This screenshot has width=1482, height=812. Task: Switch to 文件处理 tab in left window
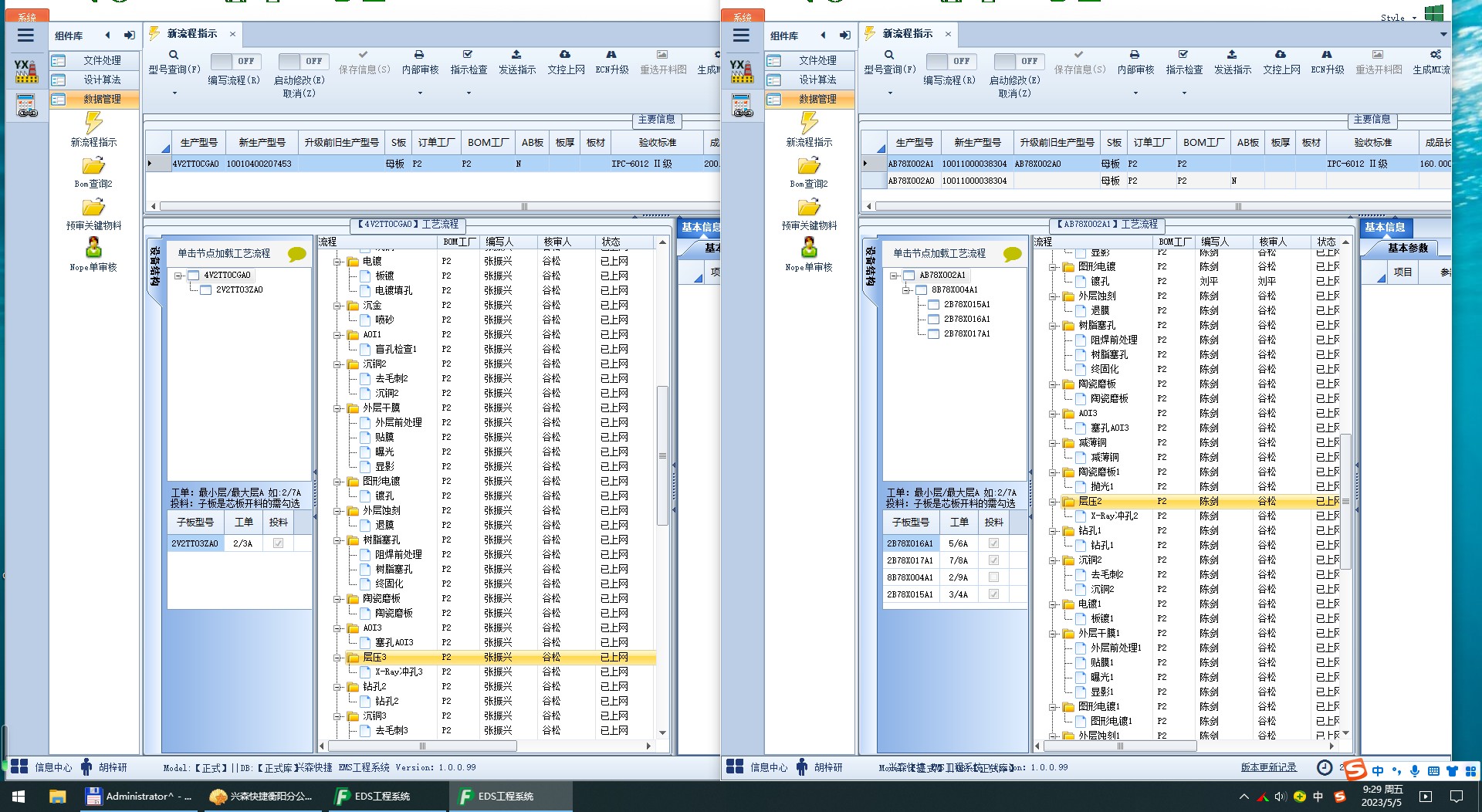tap(95, 60)
